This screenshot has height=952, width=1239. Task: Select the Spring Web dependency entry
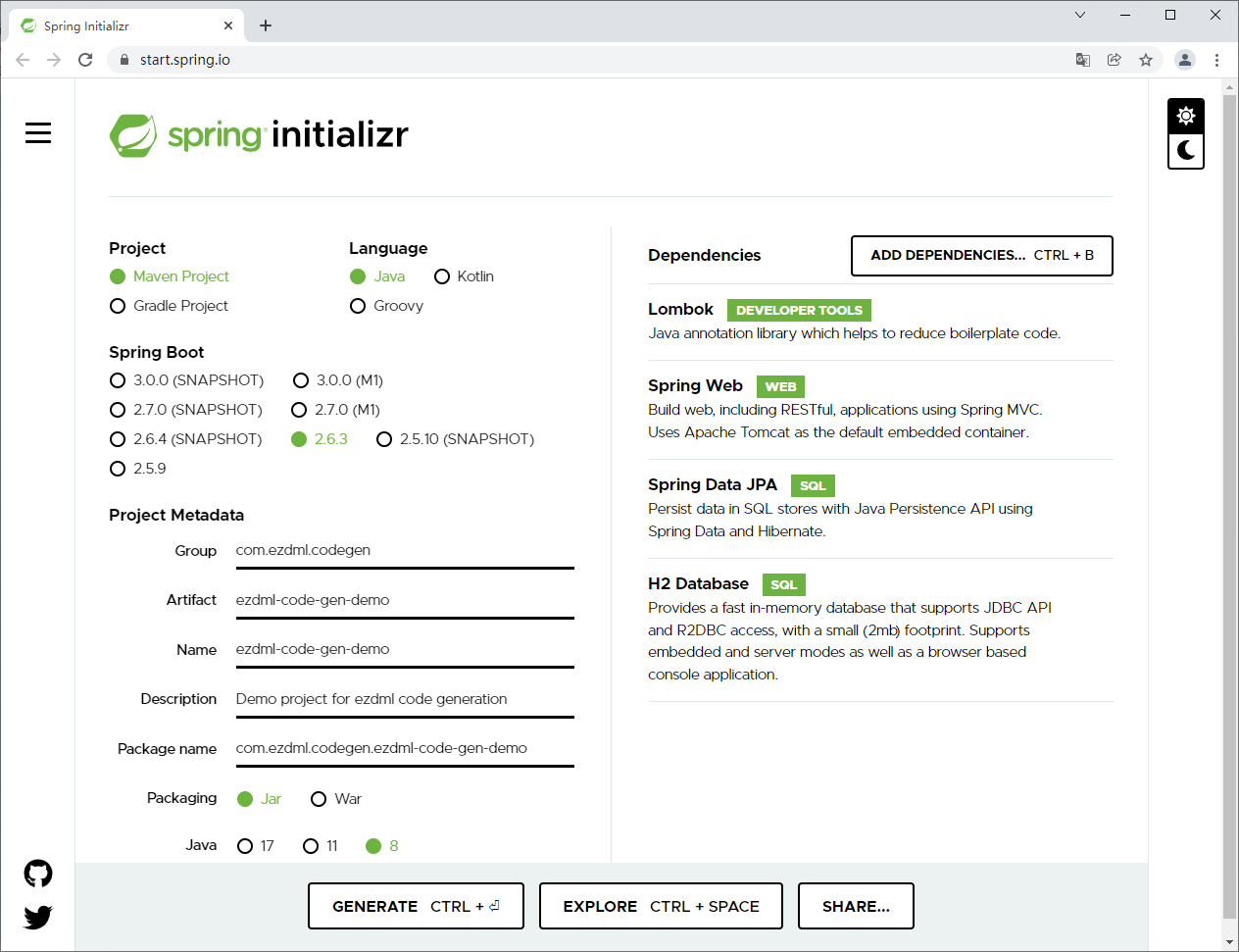click(880, 409)
